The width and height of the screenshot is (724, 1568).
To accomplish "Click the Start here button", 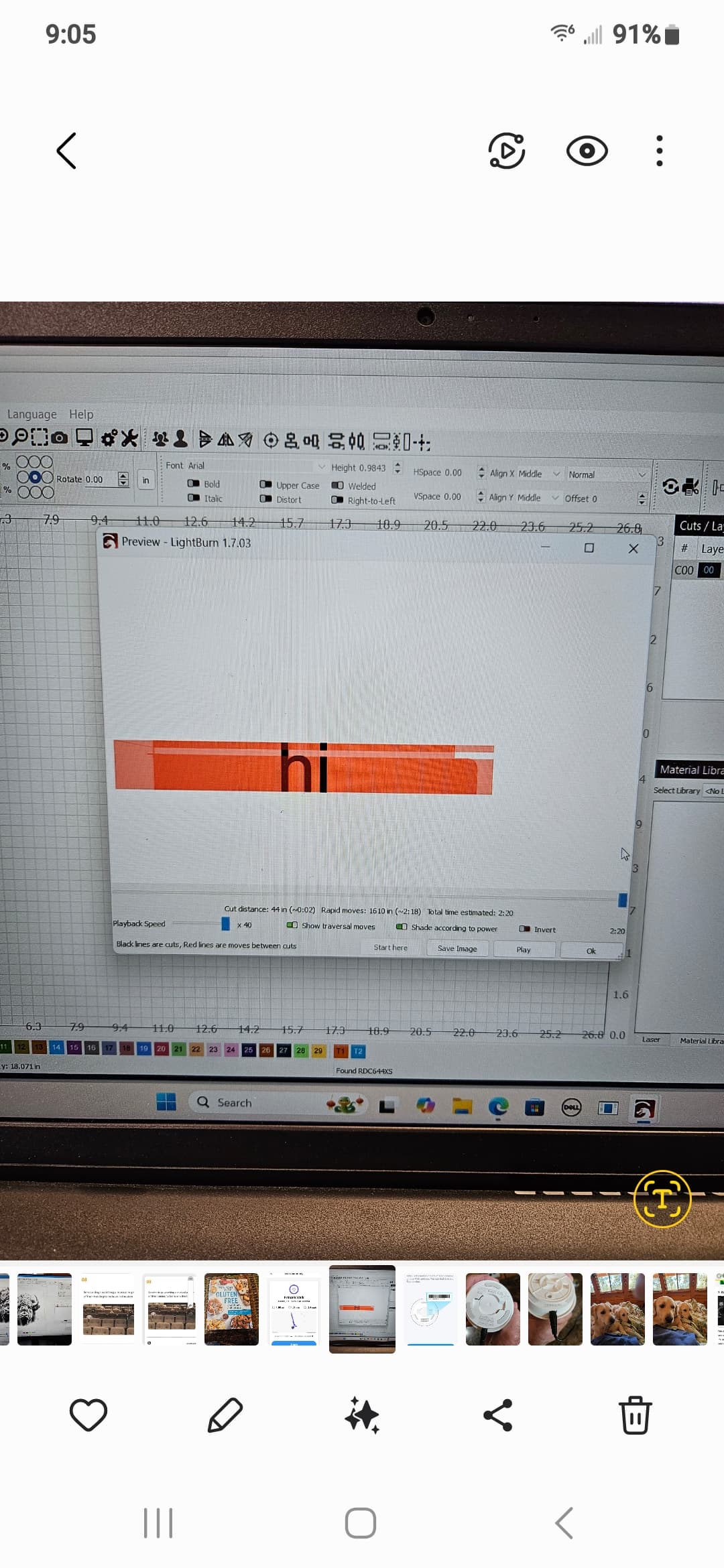I will [x=391, y=948].
